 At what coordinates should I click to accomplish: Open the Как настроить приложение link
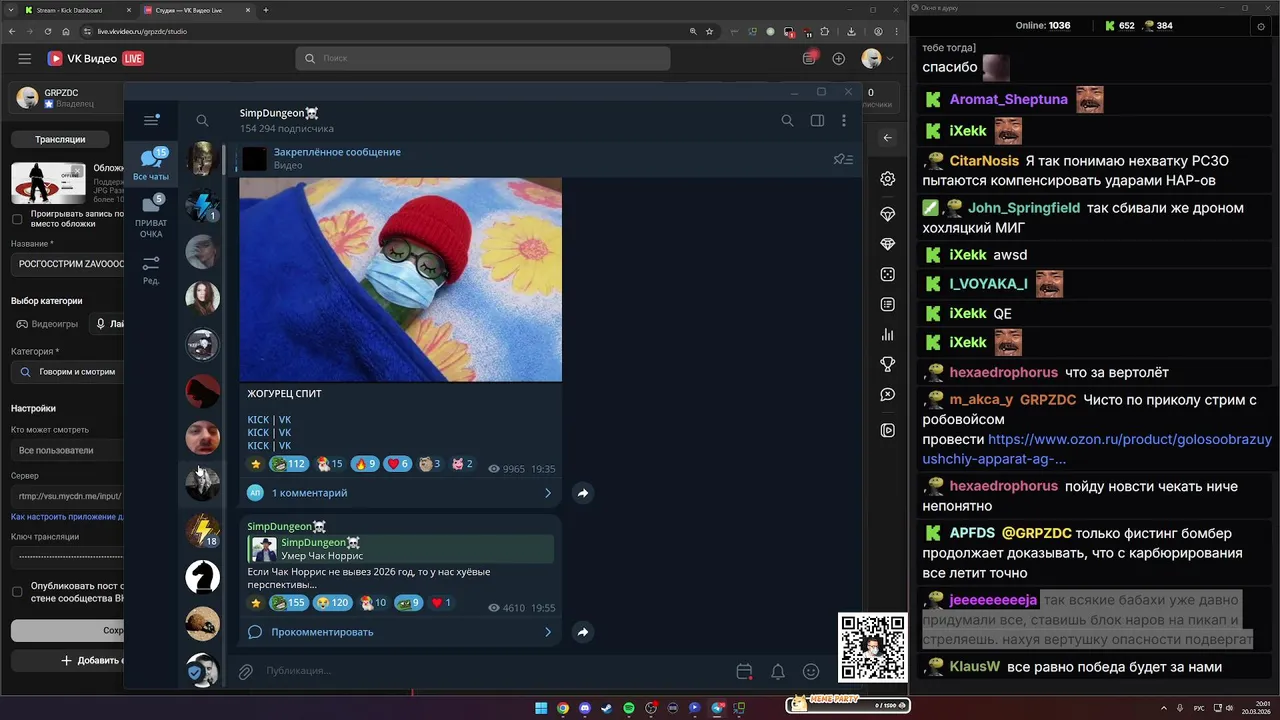(67, 517)
